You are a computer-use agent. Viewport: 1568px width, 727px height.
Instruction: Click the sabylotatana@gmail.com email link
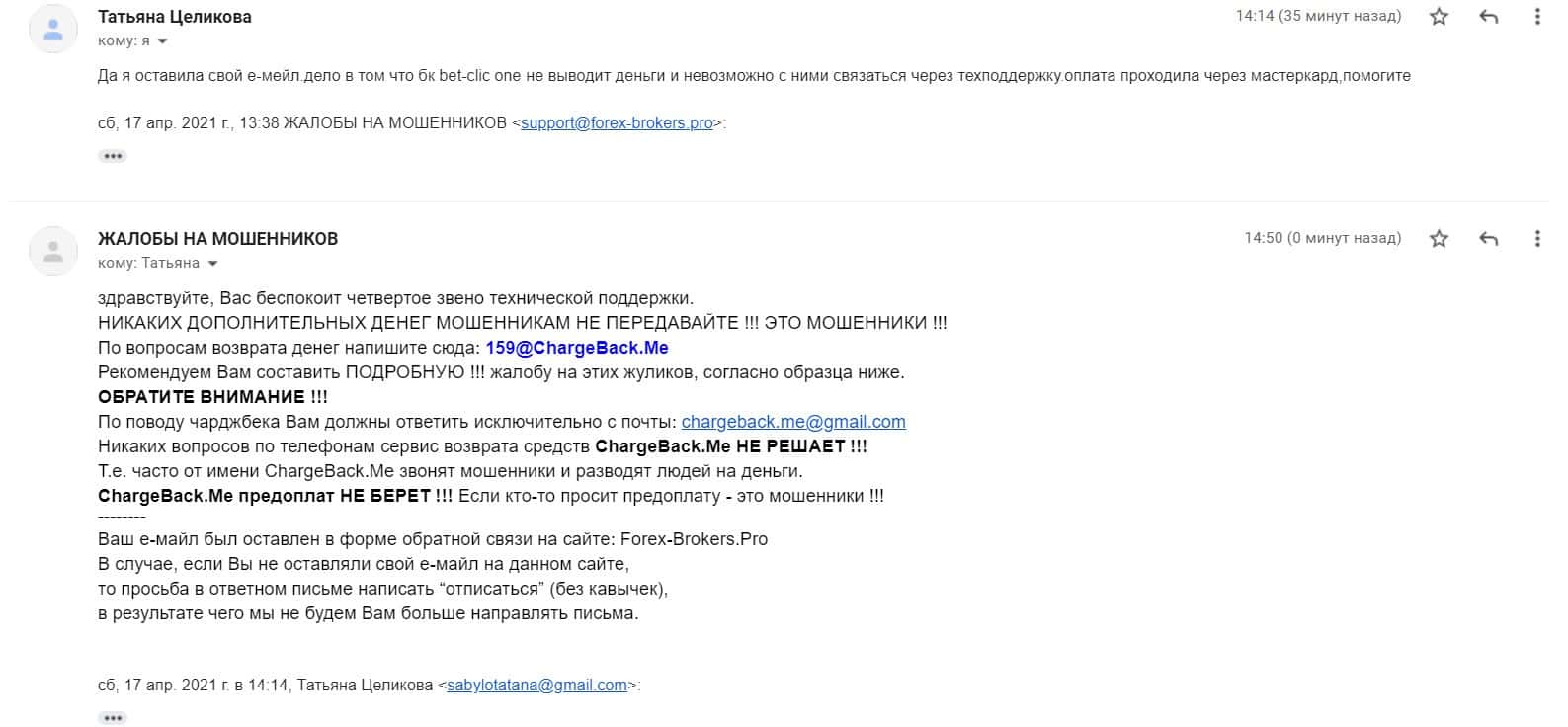(x=536, y=686)
